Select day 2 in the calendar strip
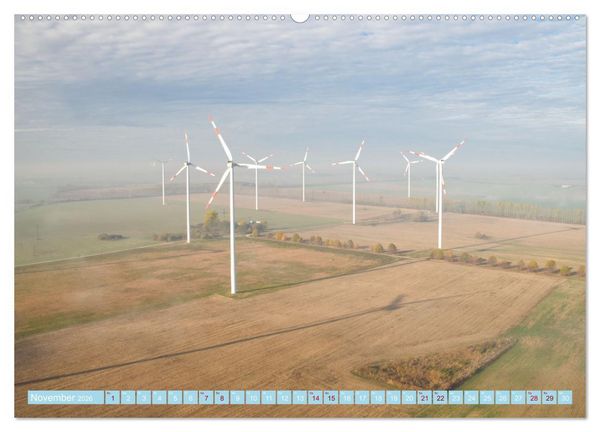The width and height of the screenshot is (600, 432). click(128, 397)
